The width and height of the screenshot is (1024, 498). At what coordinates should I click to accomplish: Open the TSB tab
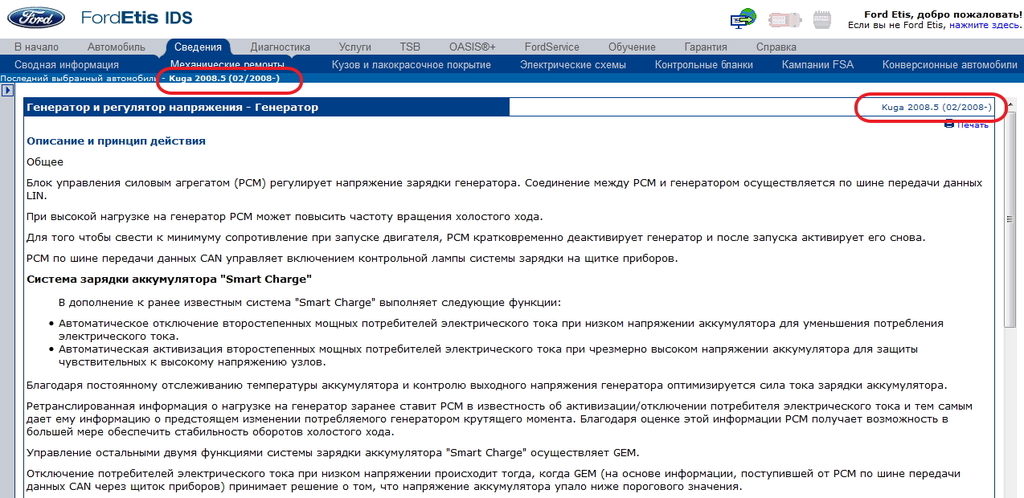[410, 47]
